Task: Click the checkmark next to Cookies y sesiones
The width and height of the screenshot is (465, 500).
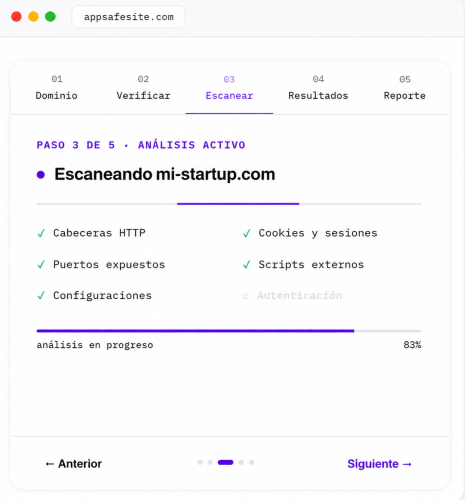Action: (x=247, y=233)
